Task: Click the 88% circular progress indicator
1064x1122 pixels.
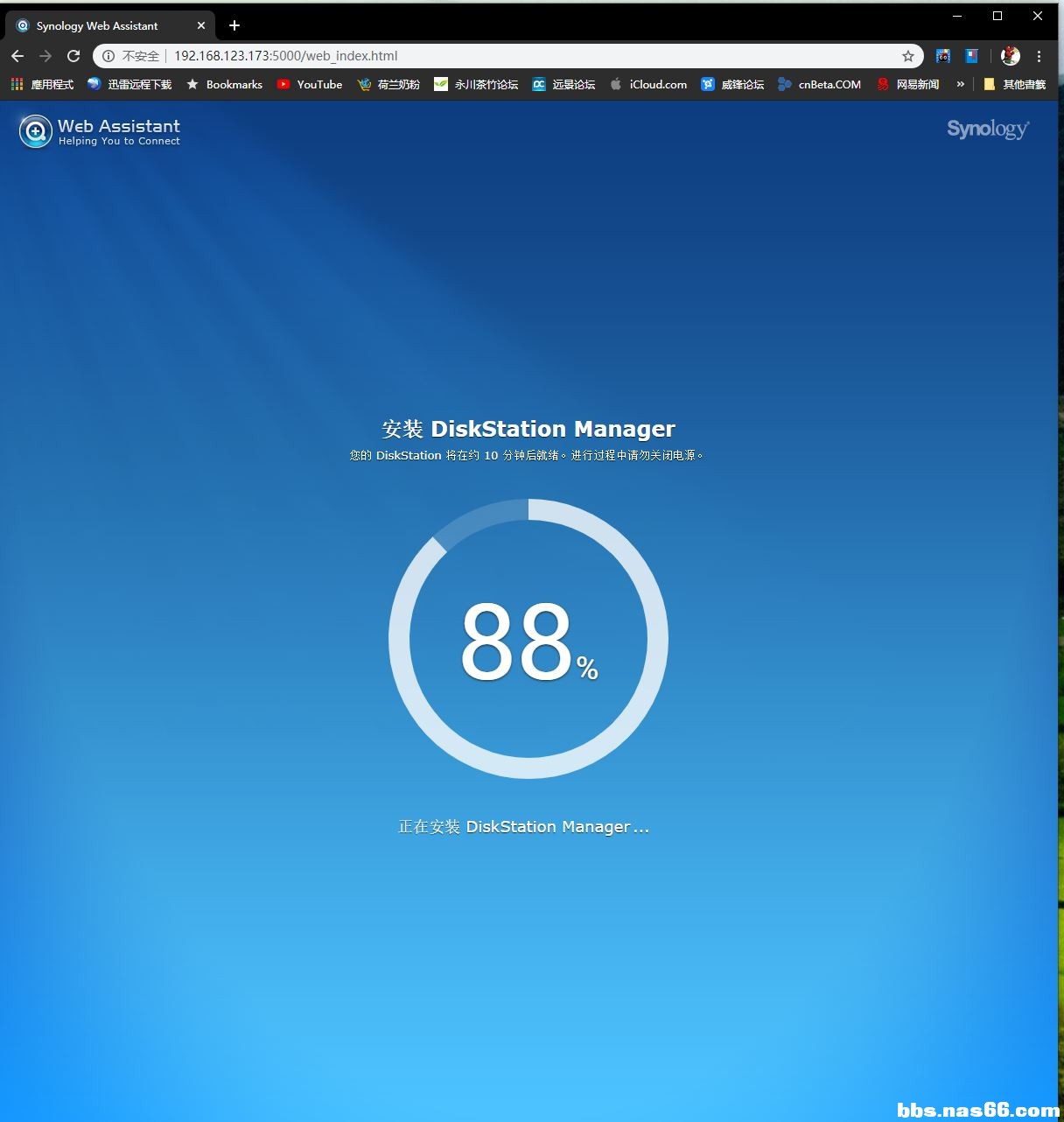Action: 528,639
